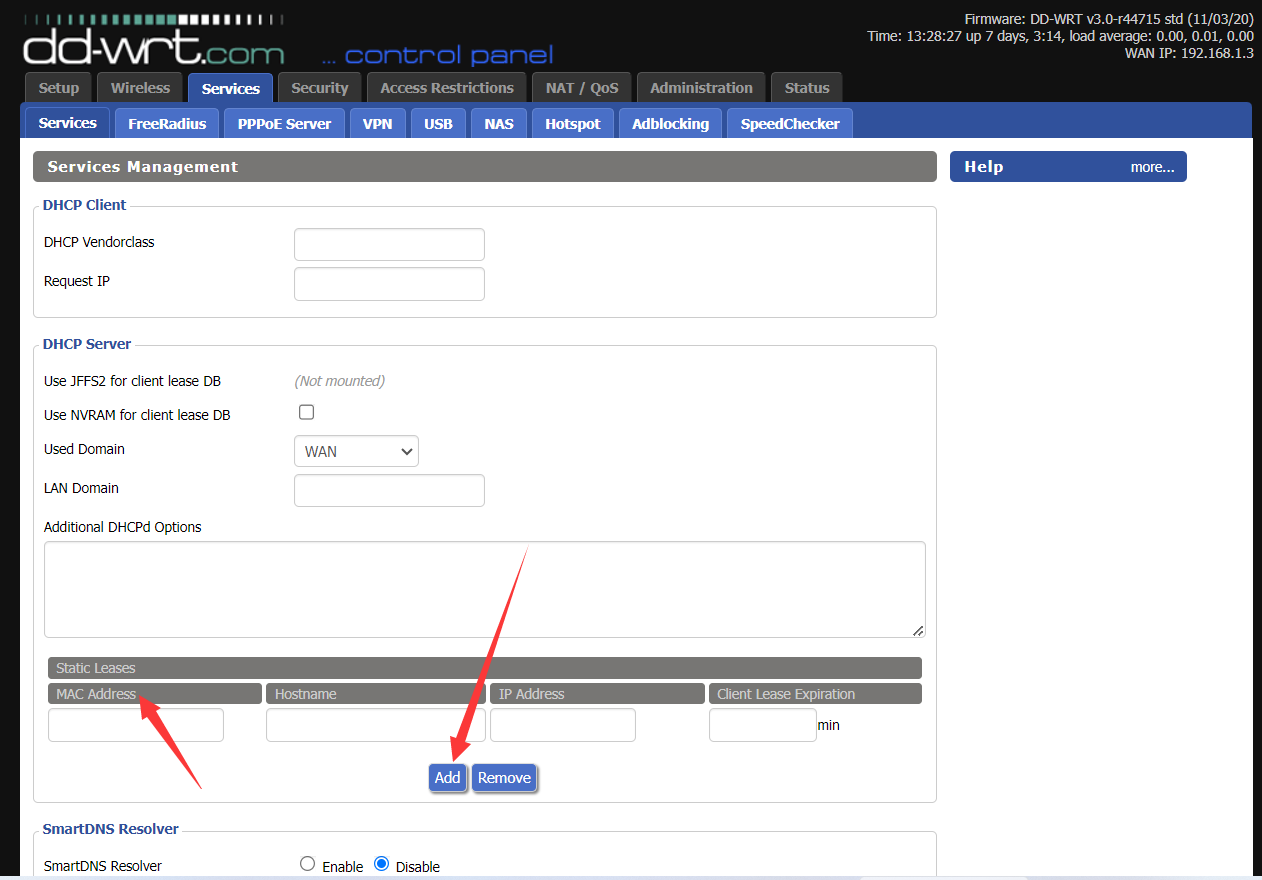
Task: Click the dd-wrt.com logo
Action: 153,44
